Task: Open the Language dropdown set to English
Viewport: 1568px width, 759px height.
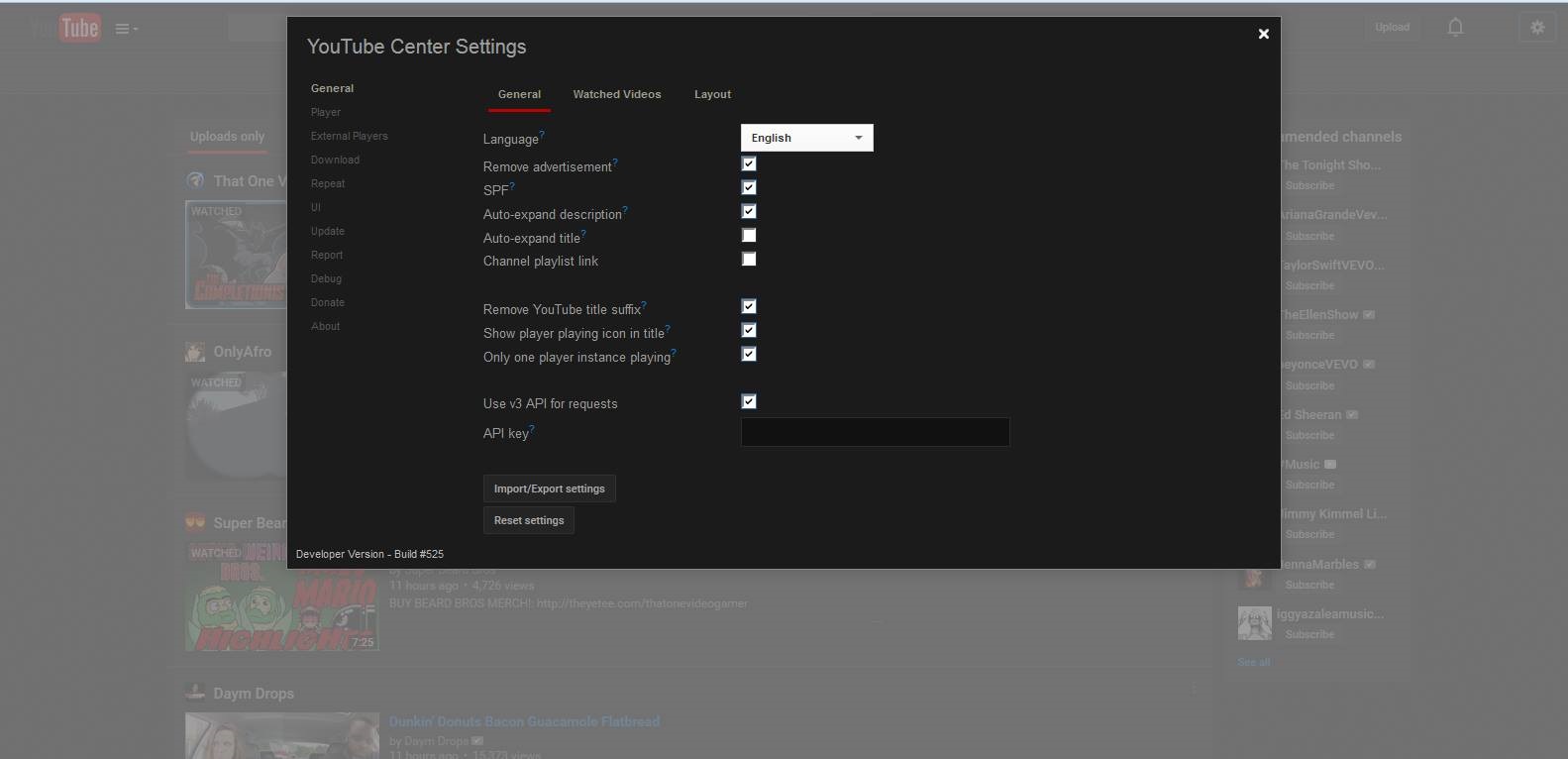Action: (x=807, y=138)
